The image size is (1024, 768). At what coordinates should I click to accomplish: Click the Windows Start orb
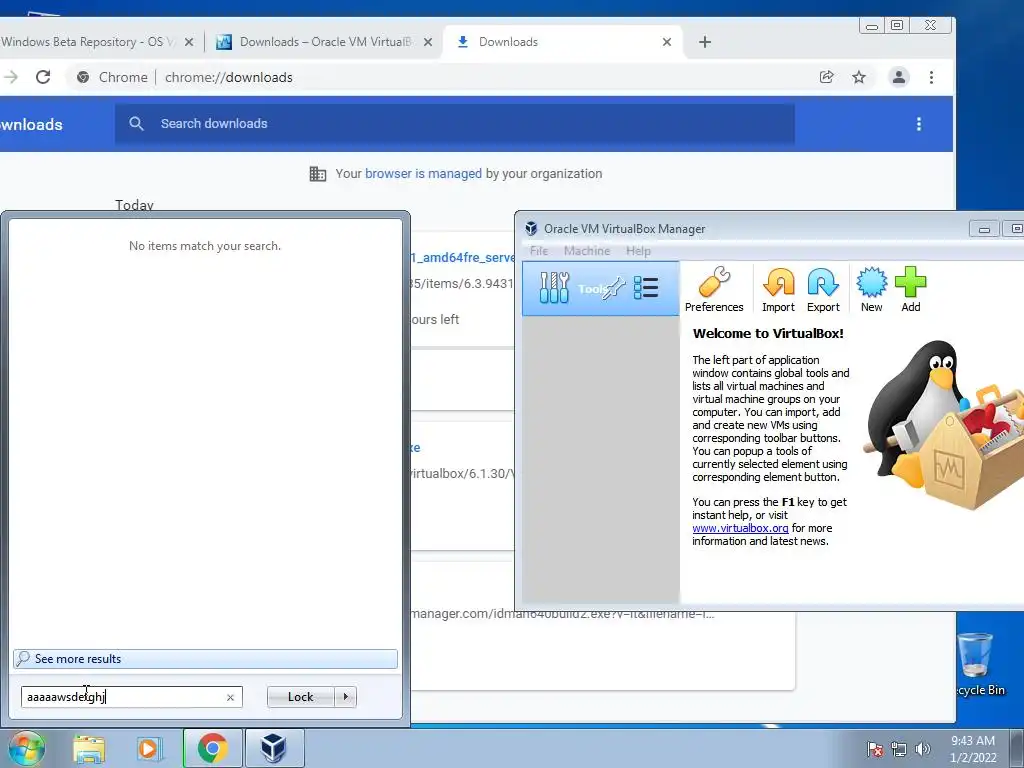coord(26,748)
